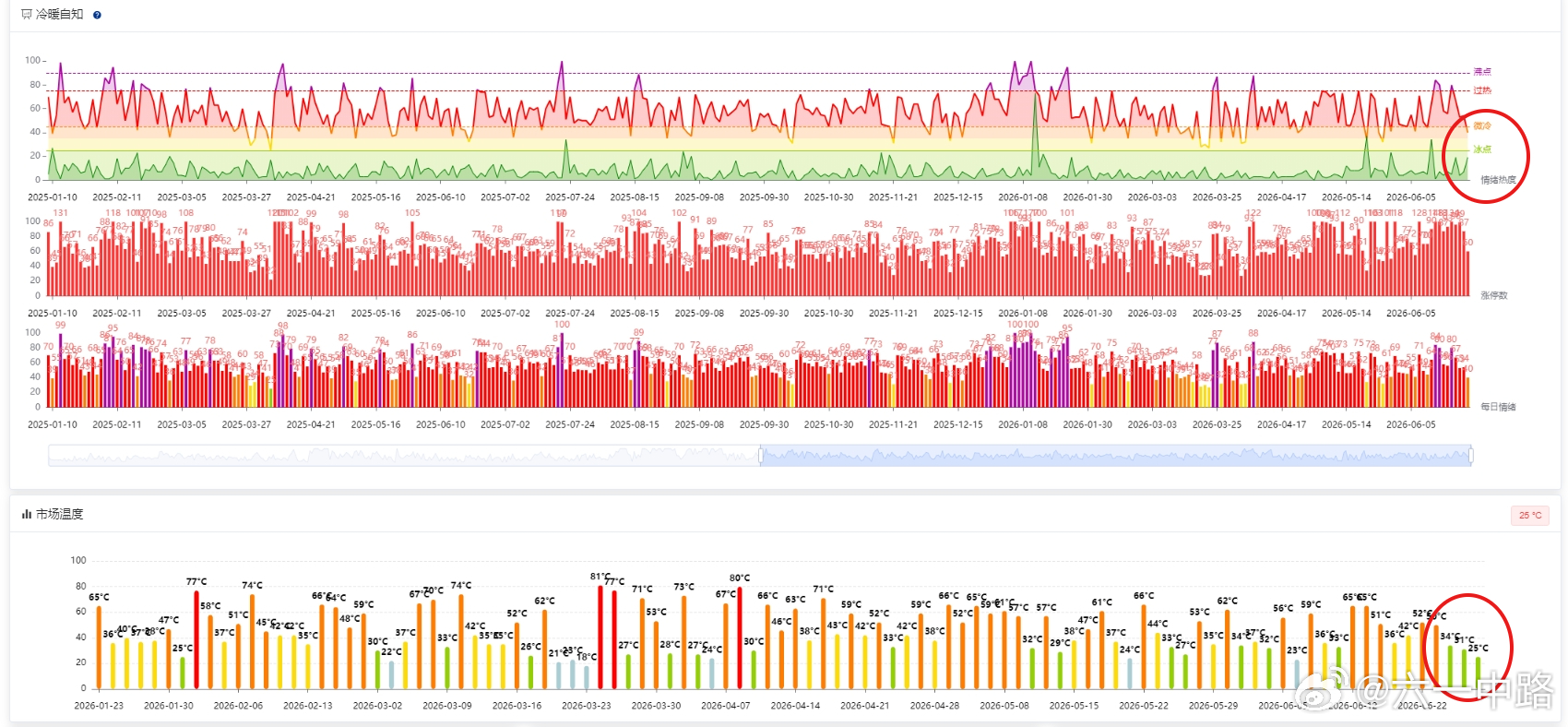Screen dimensions: 1568x727
Task: Click the red bar labeled 81°C
Action: (x=600, y=637)
